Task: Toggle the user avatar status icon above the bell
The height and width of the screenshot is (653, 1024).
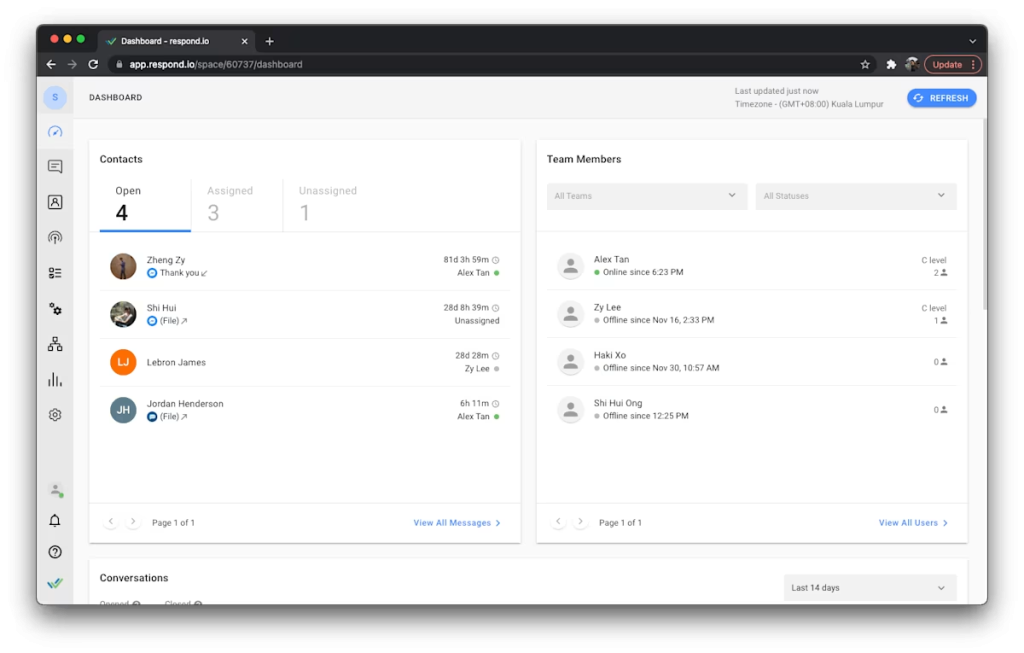Action: click(x=55, y=490)
